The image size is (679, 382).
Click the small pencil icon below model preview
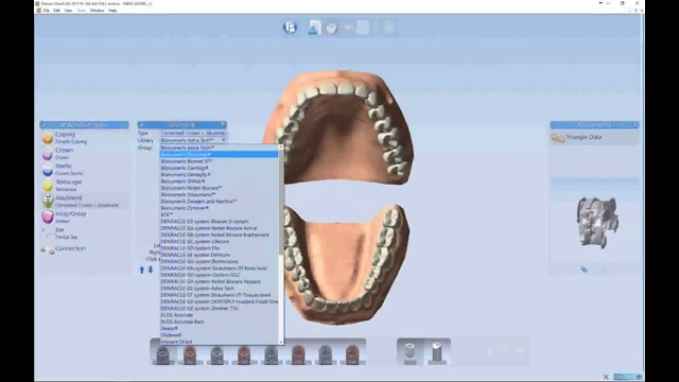[584, 269]
